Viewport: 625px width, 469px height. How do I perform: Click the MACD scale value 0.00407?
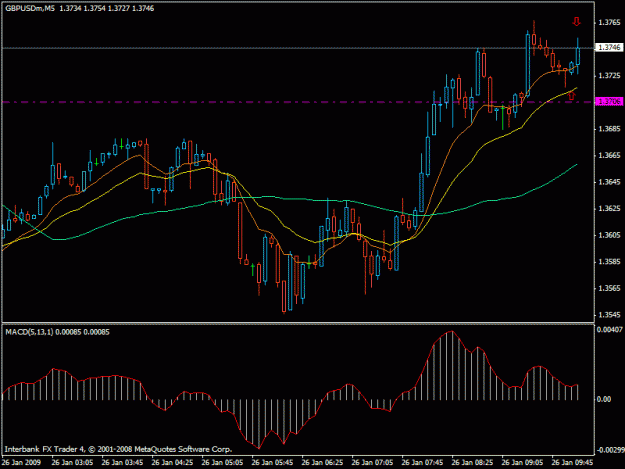click(609, 330)
